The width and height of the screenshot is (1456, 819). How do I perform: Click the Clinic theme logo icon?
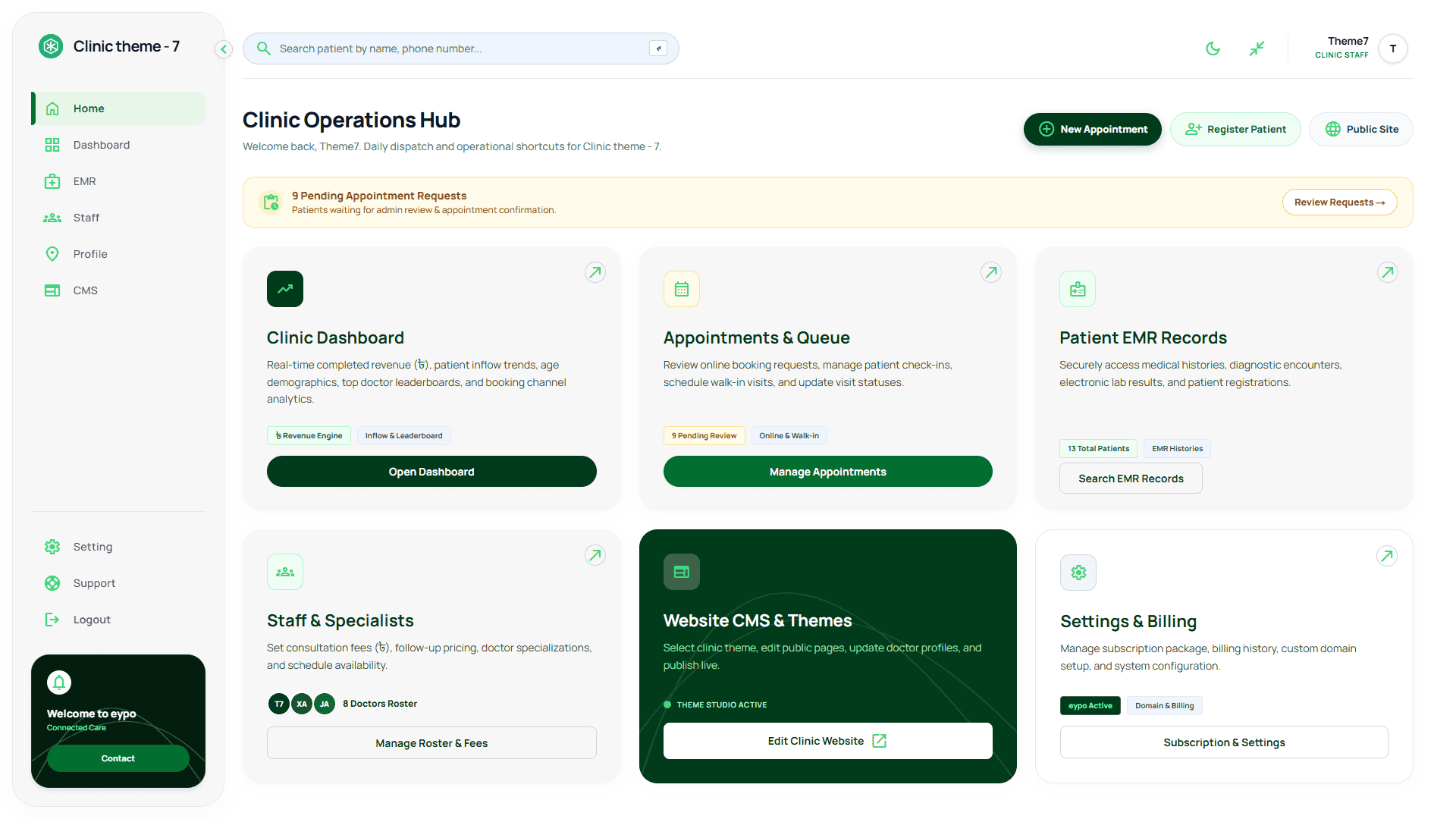click(x=51, y=46)
